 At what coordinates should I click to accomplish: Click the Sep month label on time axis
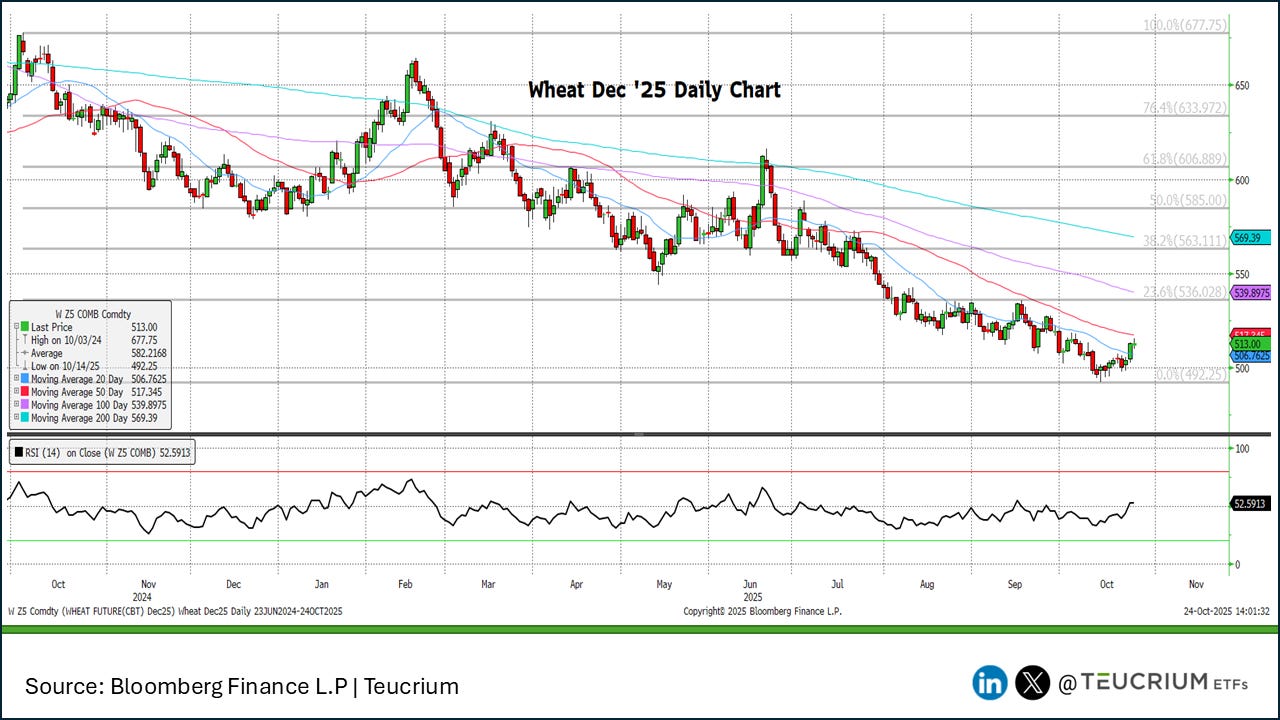(x=1016, y=583)
